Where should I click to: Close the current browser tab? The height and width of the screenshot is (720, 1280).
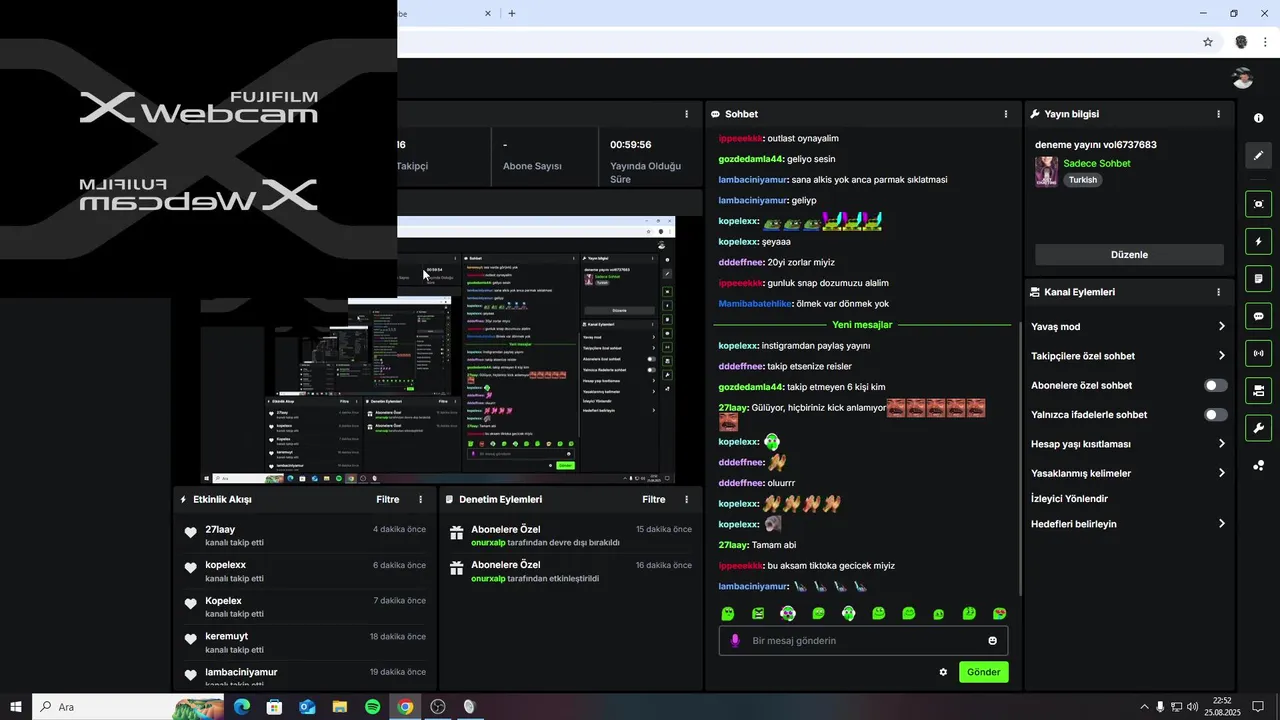[x=488, y=13]
